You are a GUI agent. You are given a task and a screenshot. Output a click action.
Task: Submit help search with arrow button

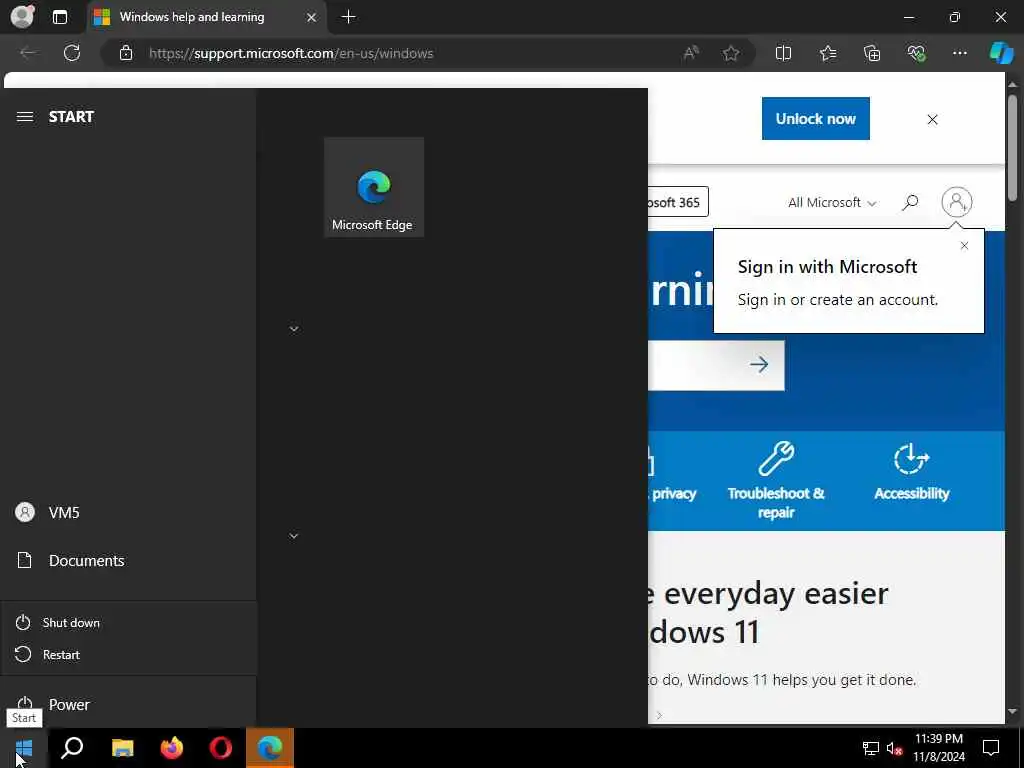pos(759,364)
